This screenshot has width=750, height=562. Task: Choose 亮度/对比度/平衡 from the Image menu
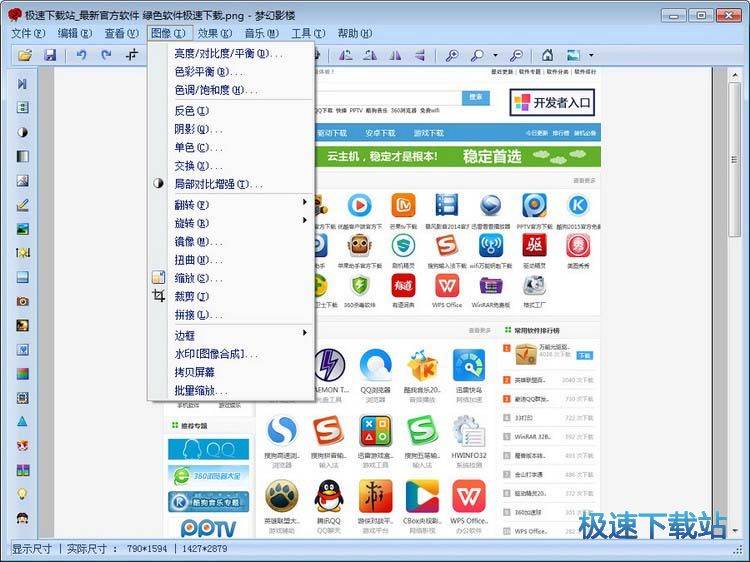pyautogui.click(x=228, y=53)
